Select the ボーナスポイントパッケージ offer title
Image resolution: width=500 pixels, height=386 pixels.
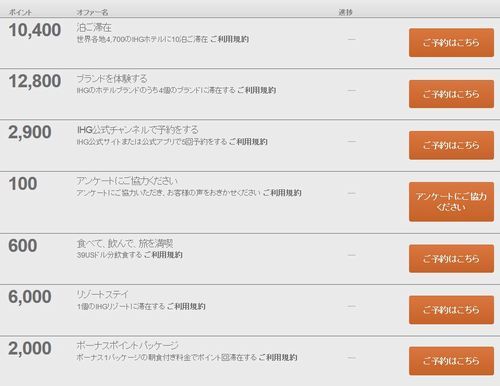[x=127, y=346]
